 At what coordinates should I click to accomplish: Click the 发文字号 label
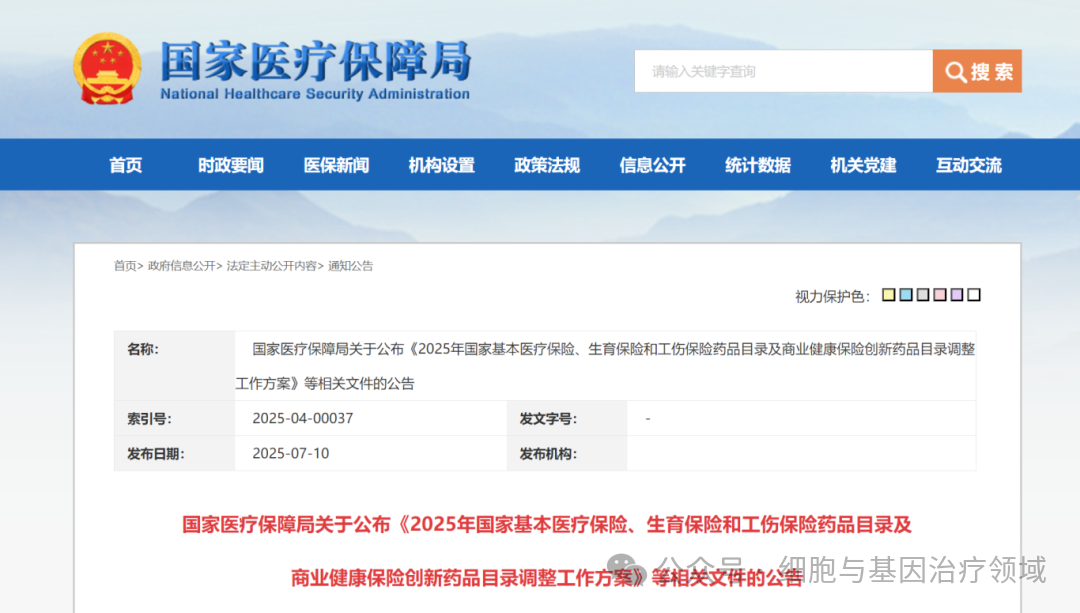[548, 419]
